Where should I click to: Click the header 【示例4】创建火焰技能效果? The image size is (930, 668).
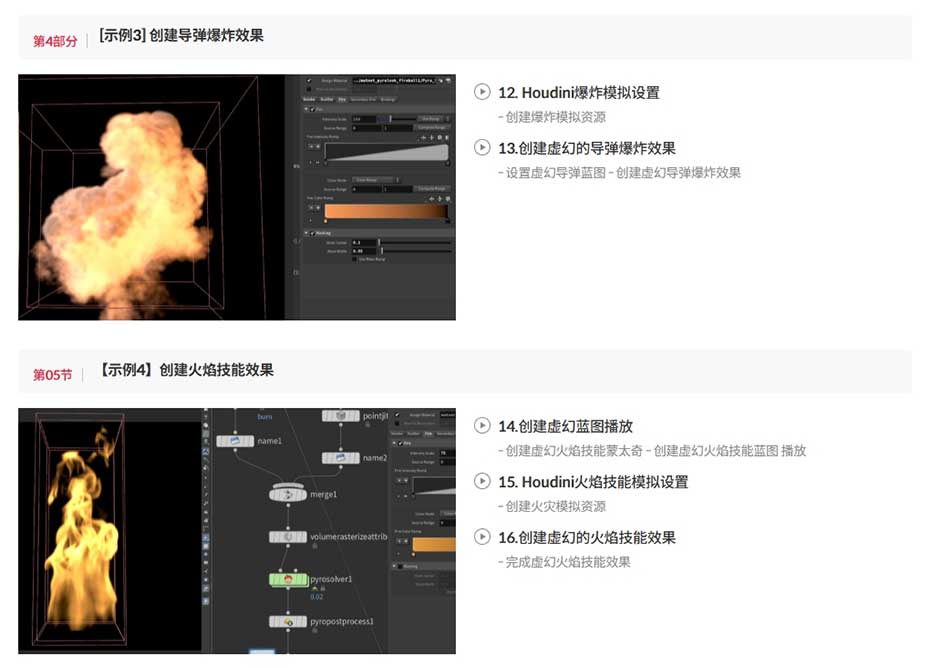[186, 370]
